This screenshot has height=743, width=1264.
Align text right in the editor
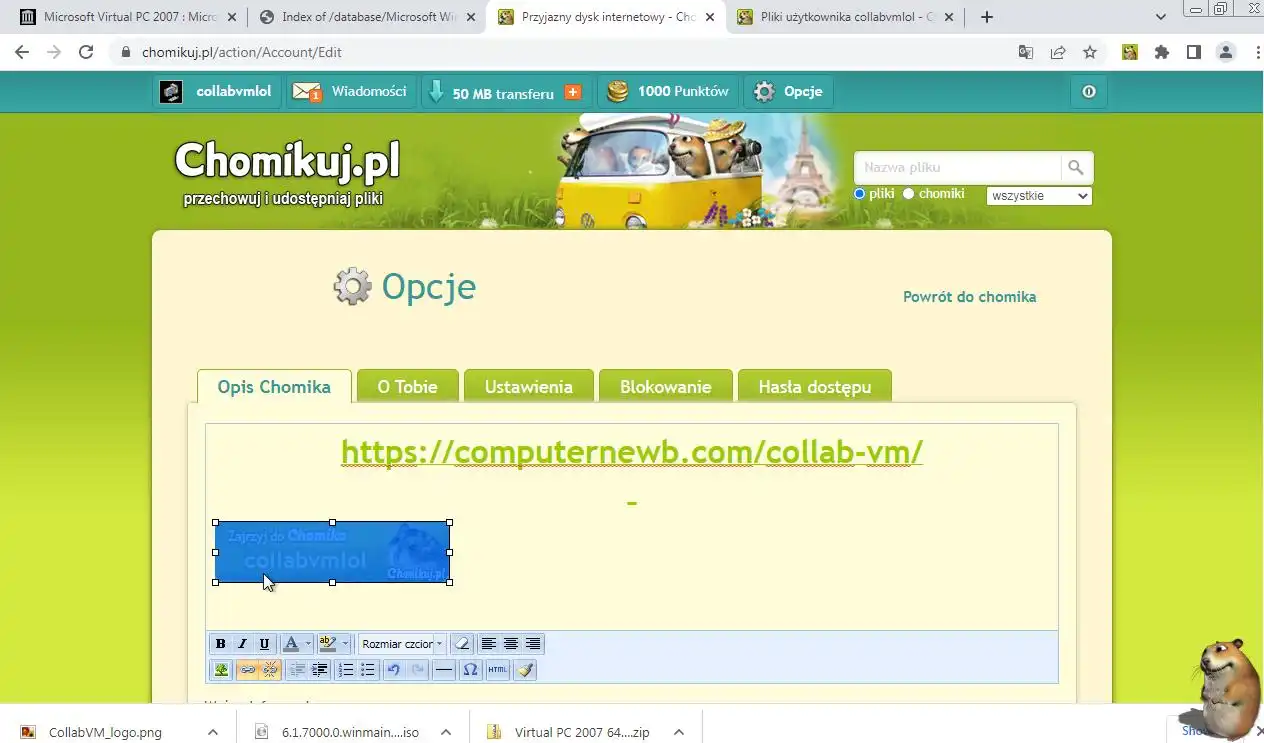(x=533, y=644)
